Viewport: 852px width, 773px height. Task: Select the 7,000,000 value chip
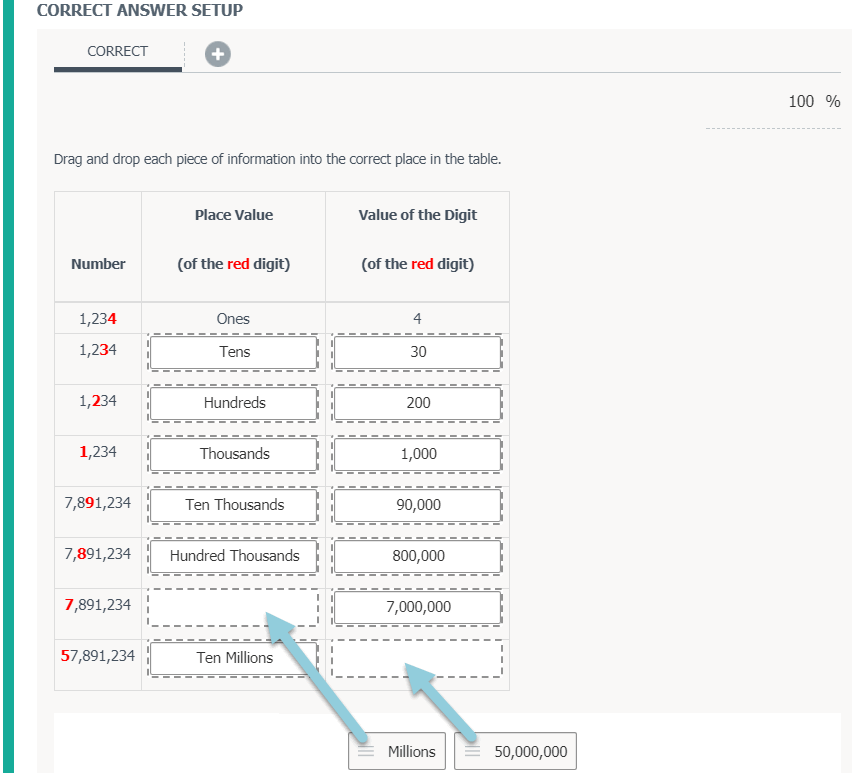(418, 607)
